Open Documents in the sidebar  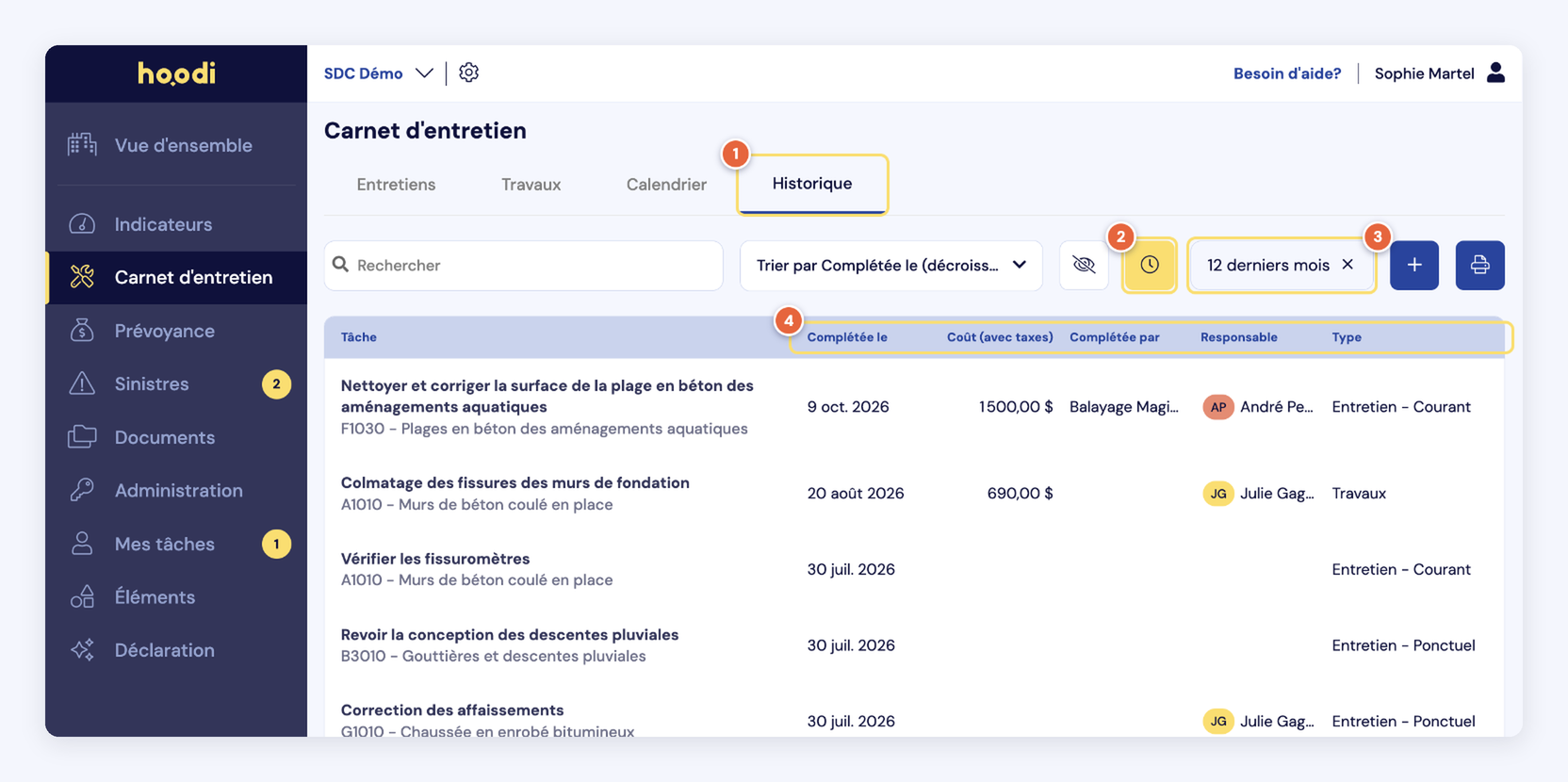176,437
